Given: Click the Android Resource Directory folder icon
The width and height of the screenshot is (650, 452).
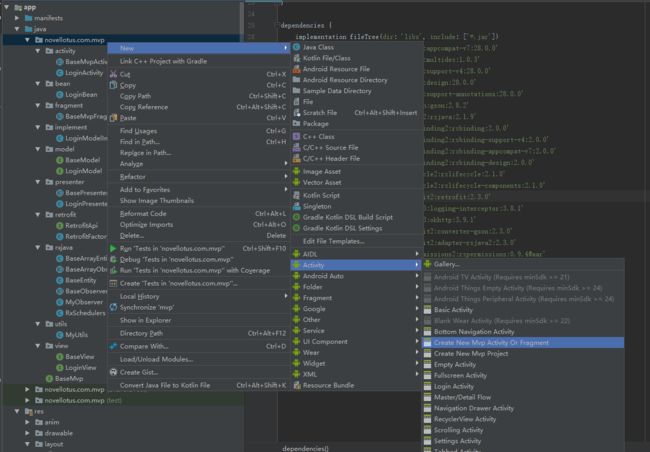Looking at the screenshot, I should tap(296, 80).
